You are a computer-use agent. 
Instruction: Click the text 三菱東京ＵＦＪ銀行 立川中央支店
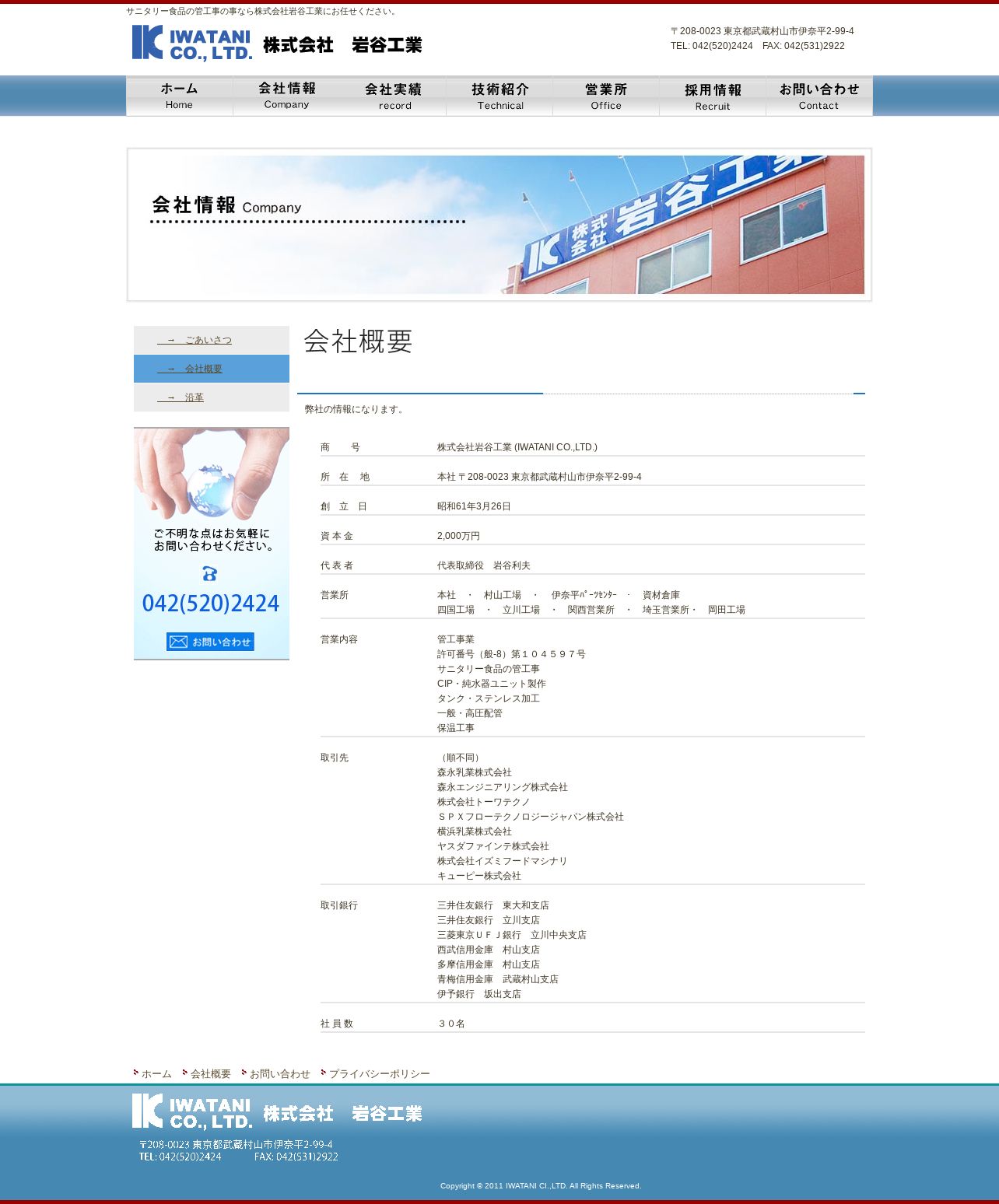click(x=512, y=935)
